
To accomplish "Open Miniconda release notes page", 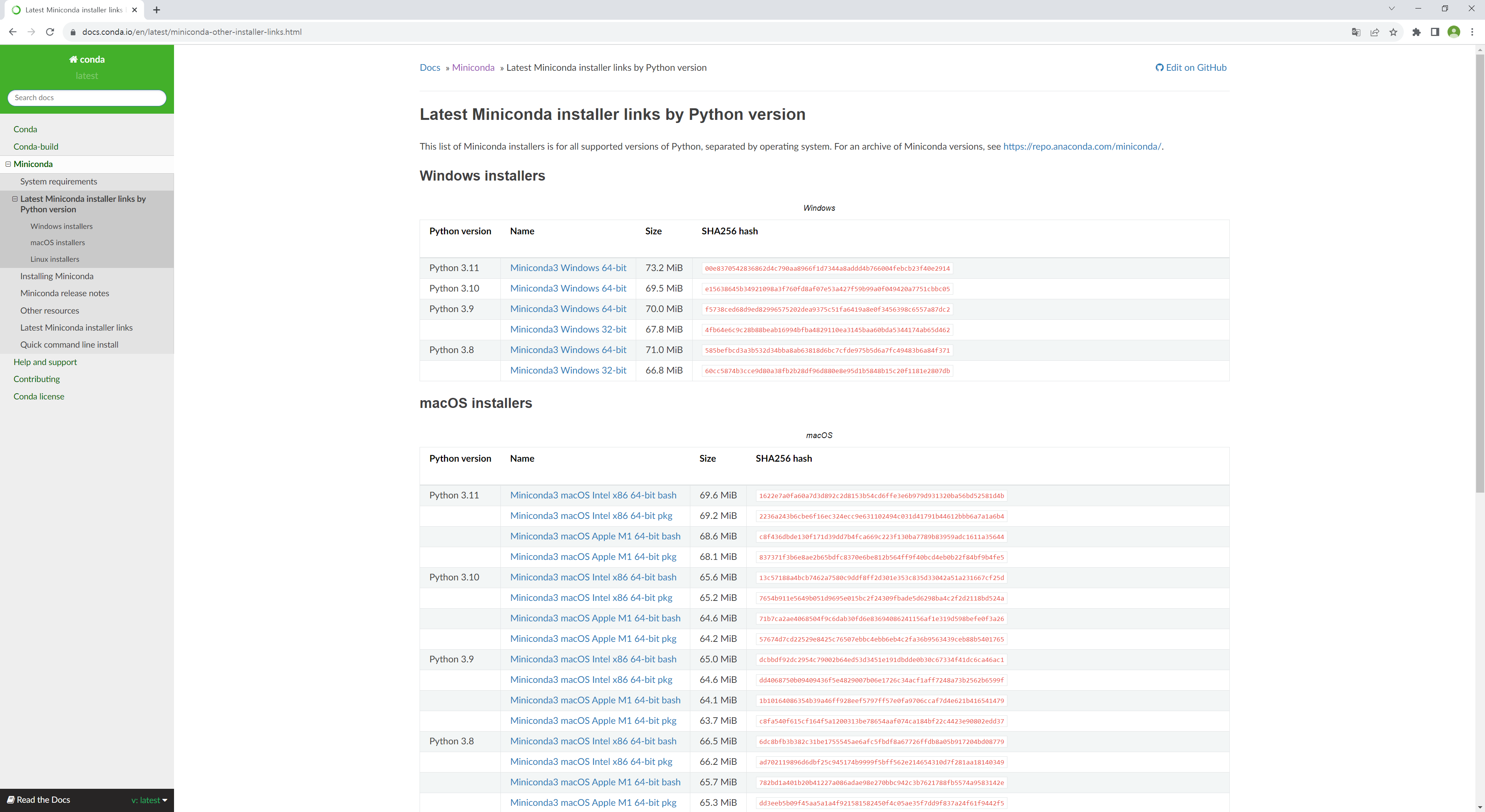I will pos(65,293).
